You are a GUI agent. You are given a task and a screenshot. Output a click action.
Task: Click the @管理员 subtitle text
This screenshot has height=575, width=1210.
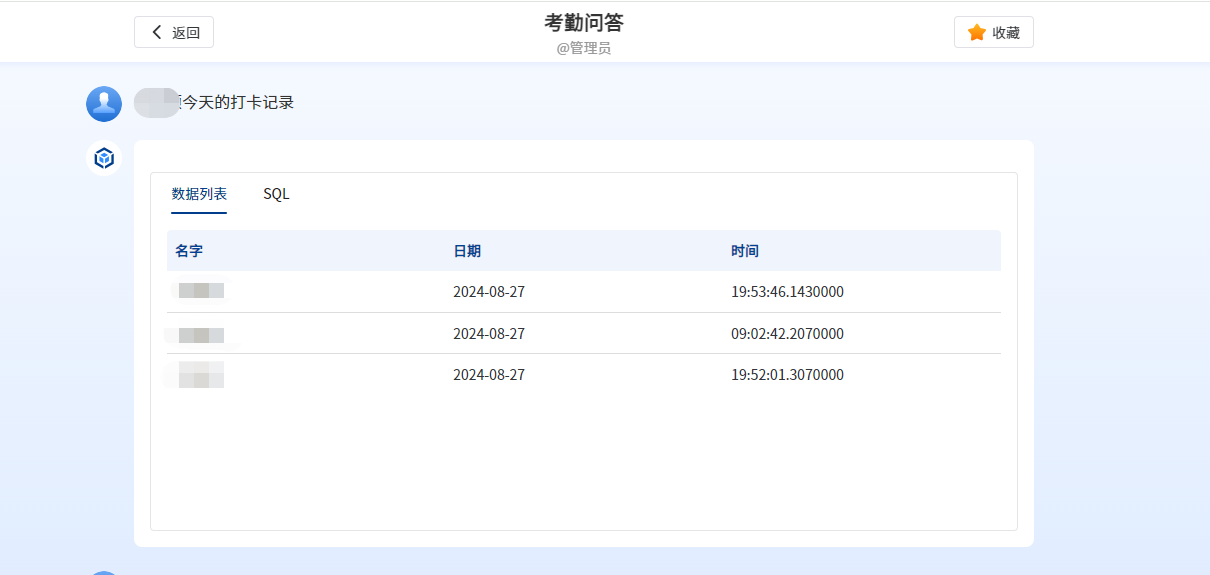pos(584,48)
